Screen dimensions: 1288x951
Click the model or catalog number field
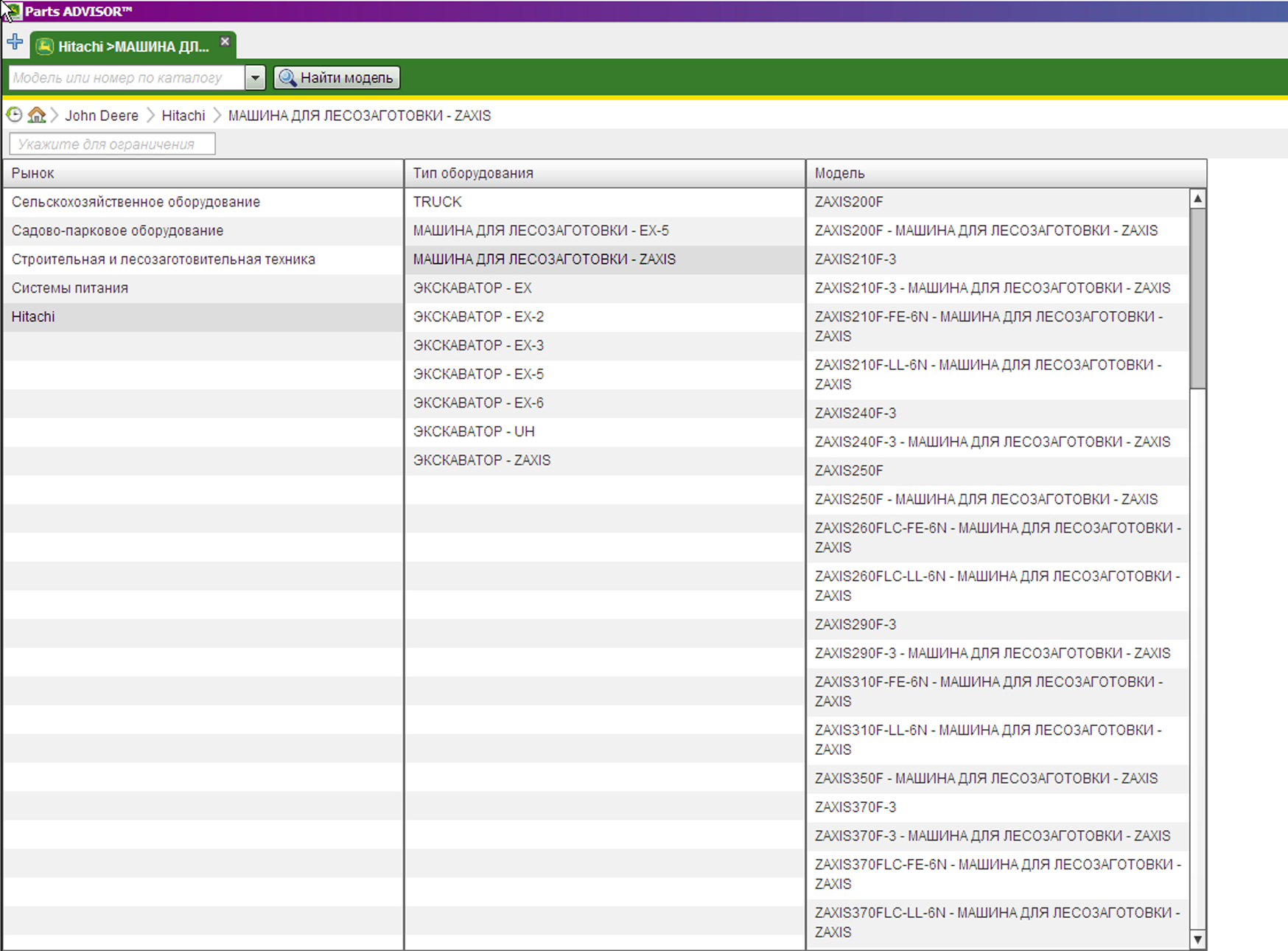coord(125,77)
